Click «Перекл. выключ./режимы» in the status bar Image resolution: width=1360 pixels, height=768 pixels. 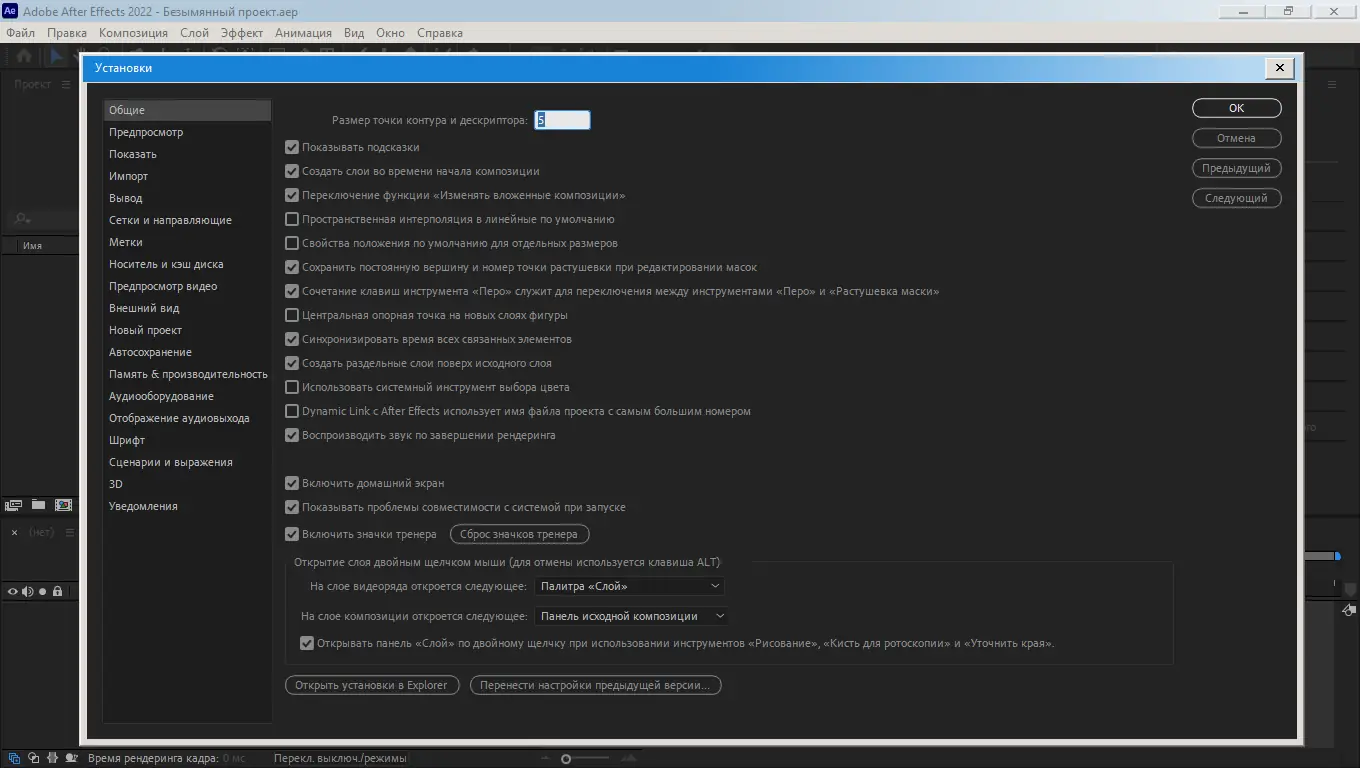tap(340, 758)
